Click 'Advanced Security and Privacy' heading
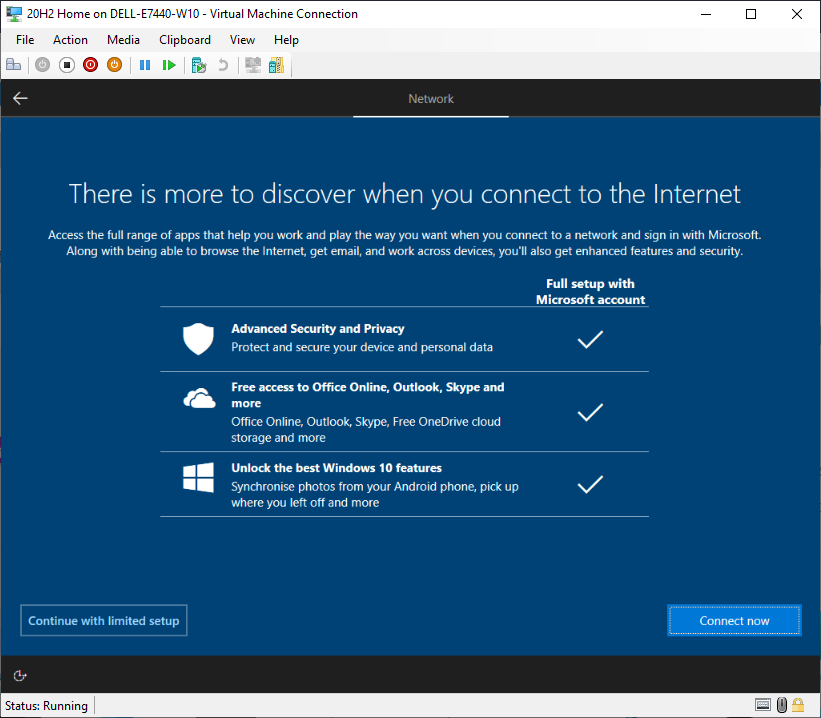This screenshot has width=821, height=718. click(x=318, y=328)
